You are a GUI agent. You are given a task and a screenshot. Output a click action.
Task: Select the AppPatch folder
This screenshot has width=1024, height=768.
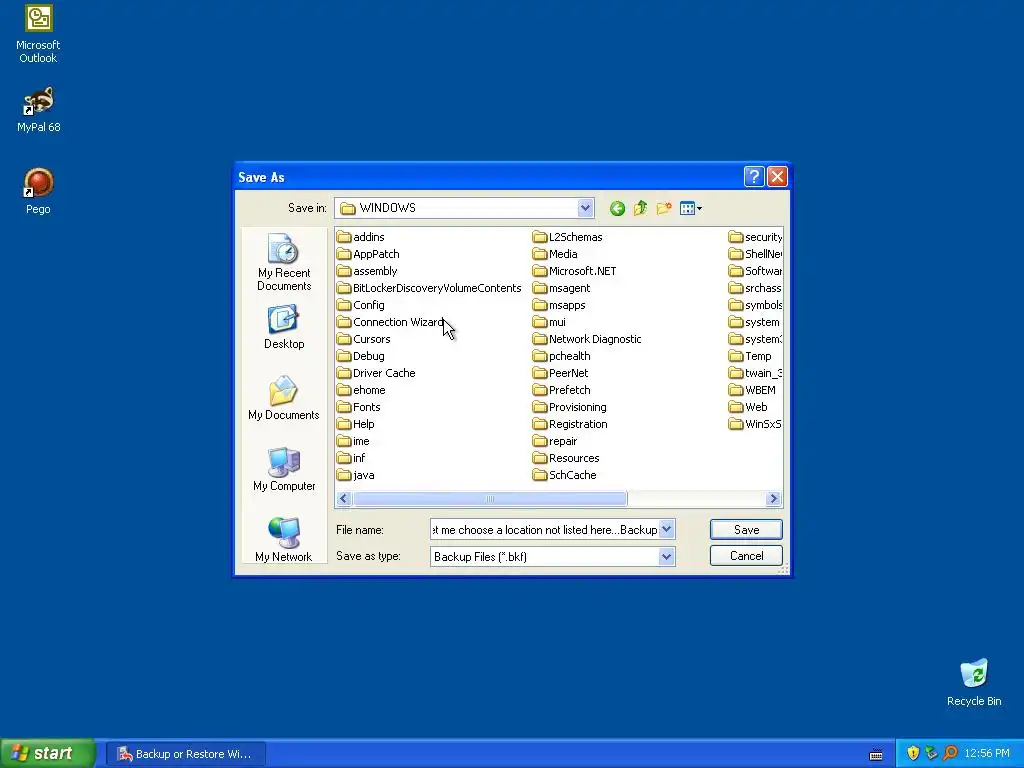tap(368, 254)
